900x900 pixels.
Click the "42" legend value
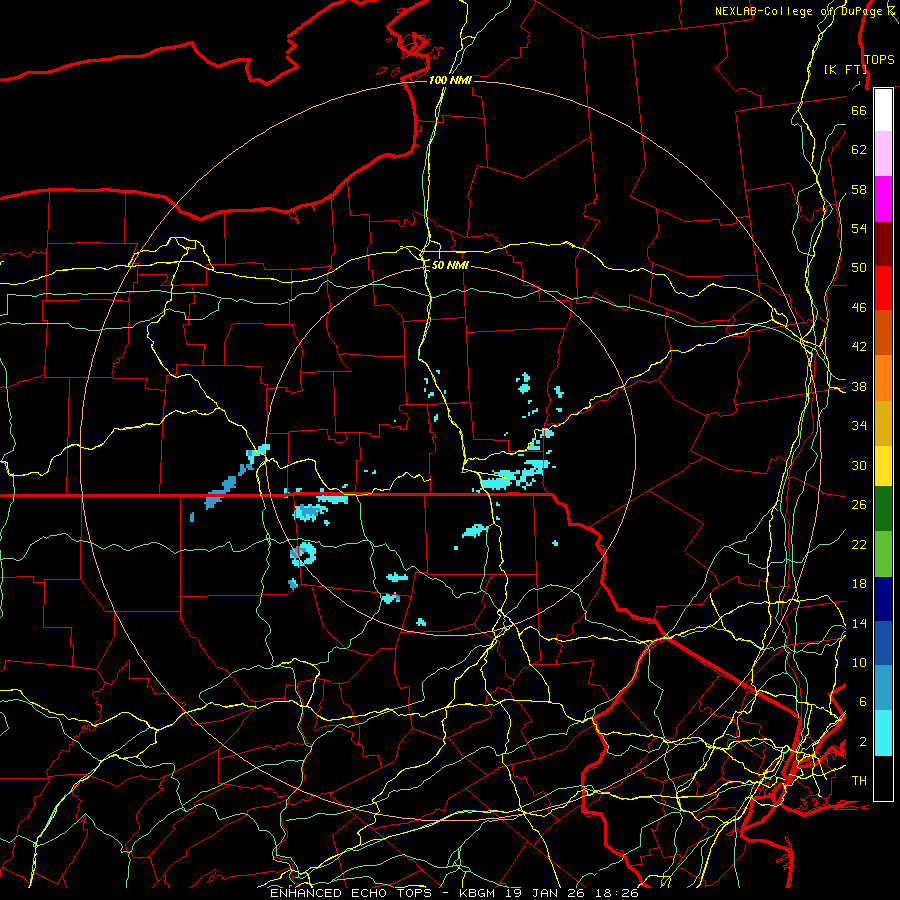pyautogui.click(x=859, y=347)
